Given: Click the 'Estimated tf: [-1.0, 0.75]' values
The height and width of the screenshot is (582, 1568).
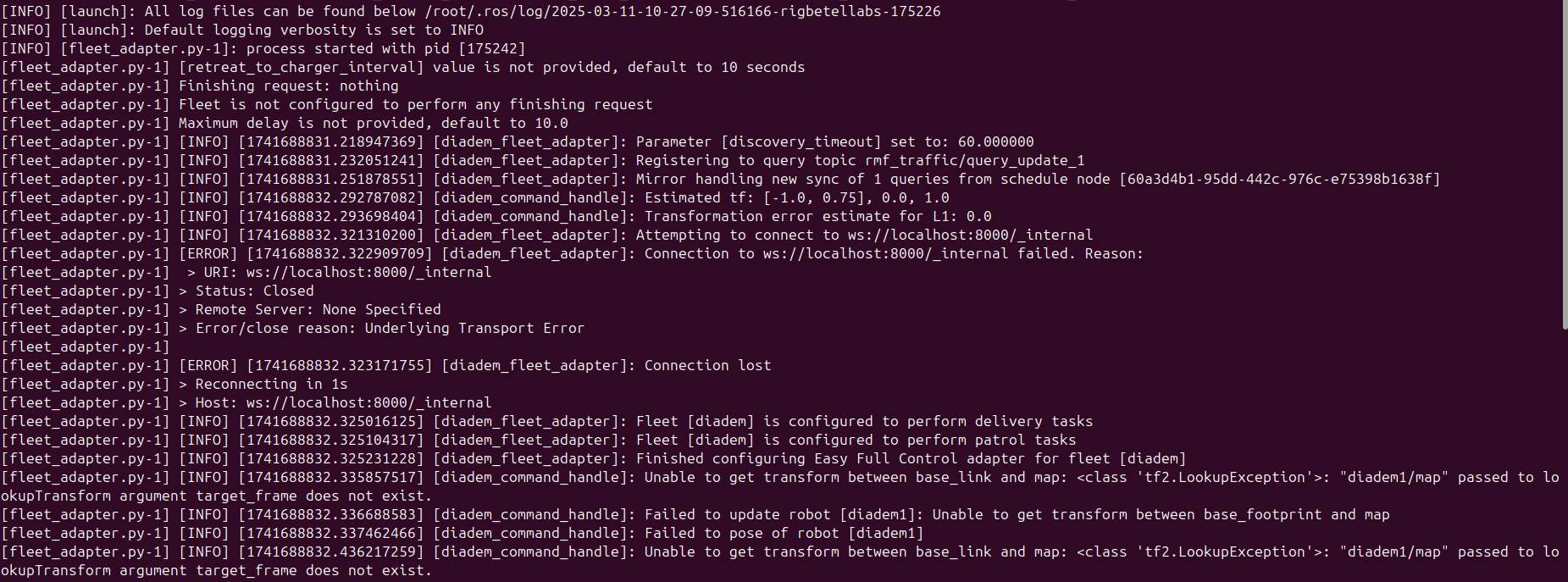Looking at the screenshot, I should pos(754,197).
